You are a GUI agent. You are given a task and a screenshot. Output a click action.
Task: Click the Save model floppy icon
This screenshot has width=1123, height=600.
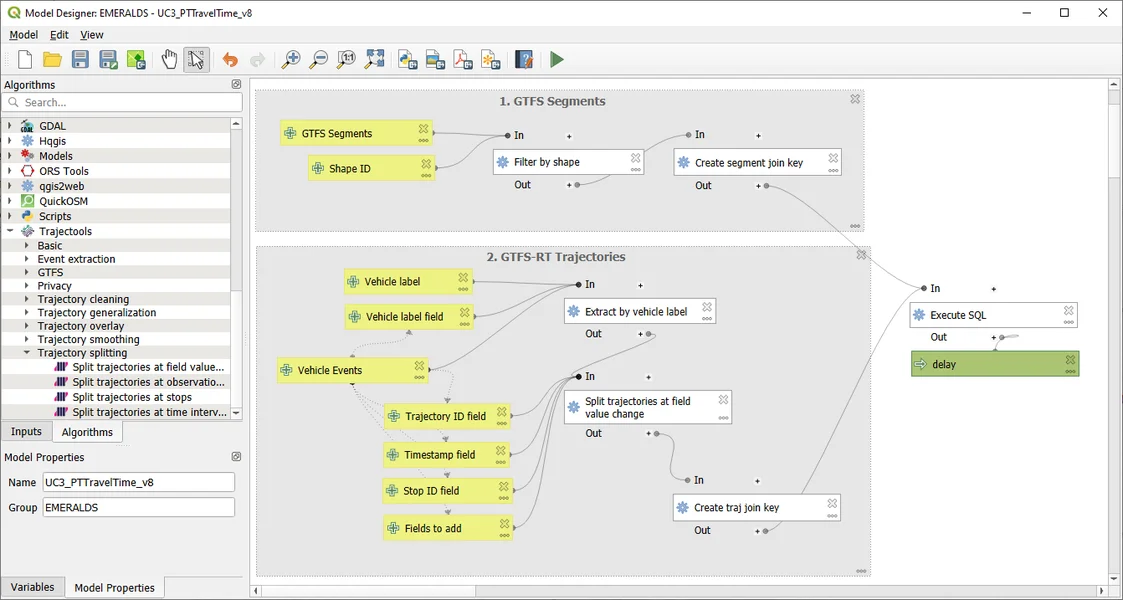click(80, 60)
